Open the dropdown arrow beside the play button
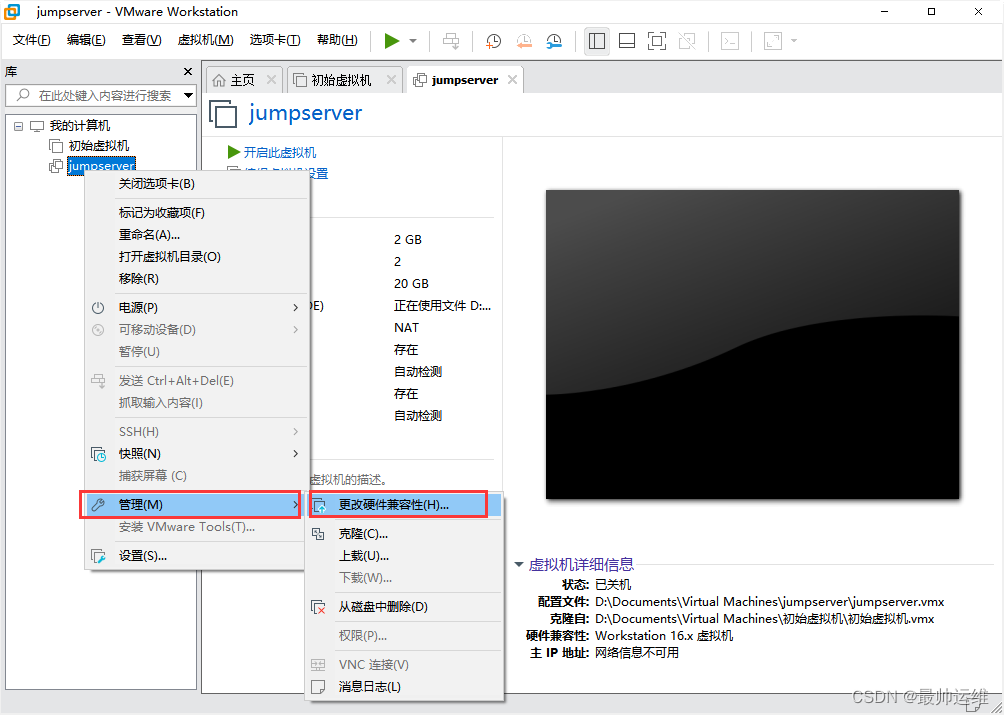The image size is (1004, 715). point(413,41)
